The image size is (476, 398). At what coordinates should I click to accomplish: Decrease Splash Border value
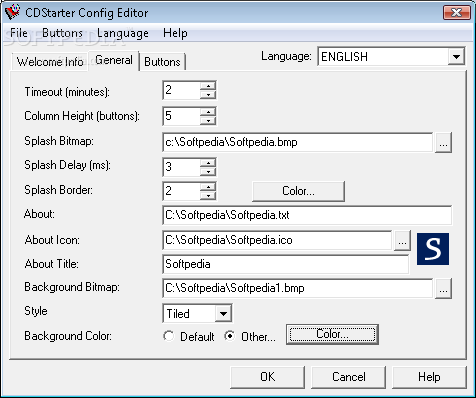coord(208,196)
